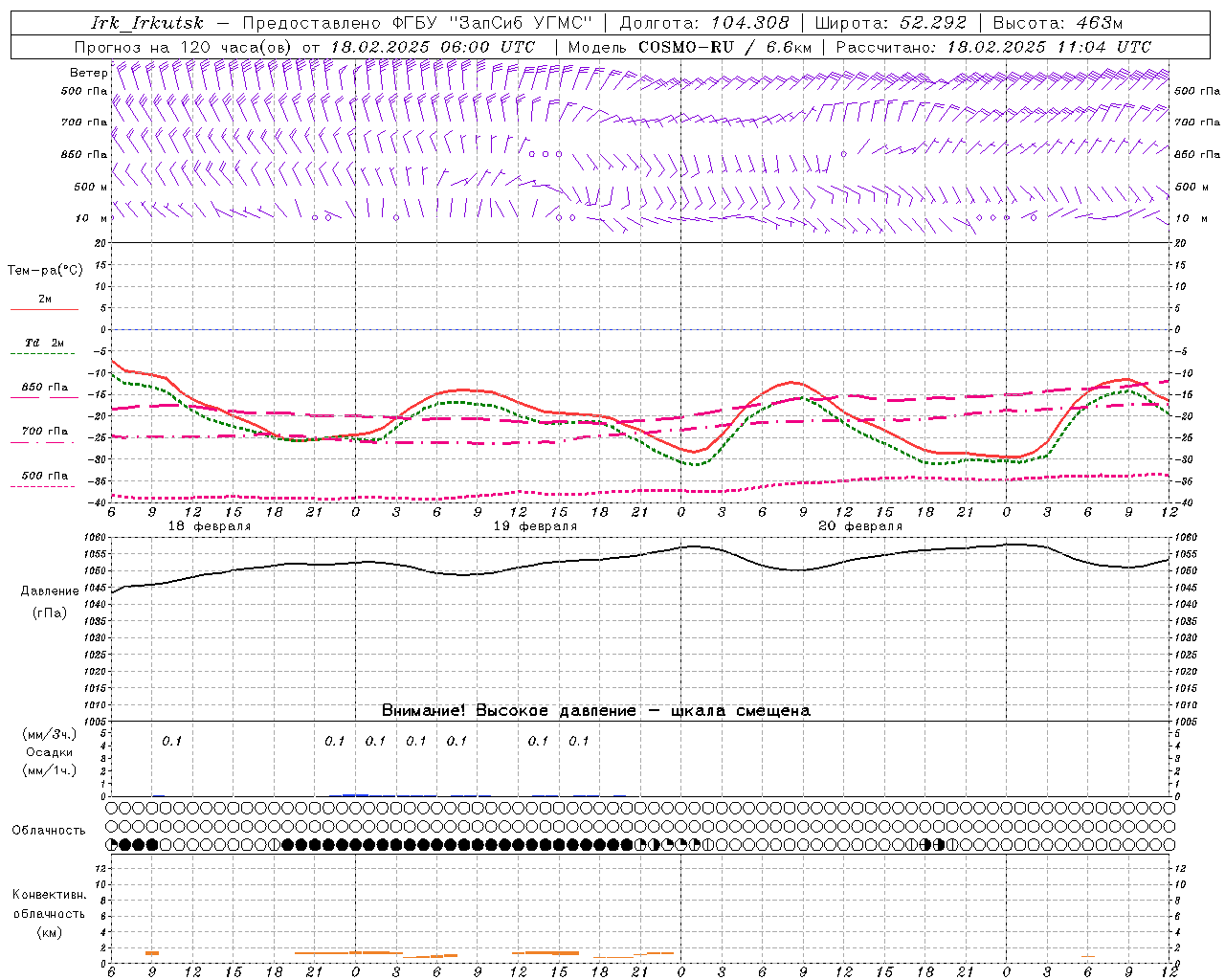This screenshot has width=1225, height=980.
Task: Click the "Конвективн." convective cloud label
Action: pyautogui.click(x=50, y=895)
